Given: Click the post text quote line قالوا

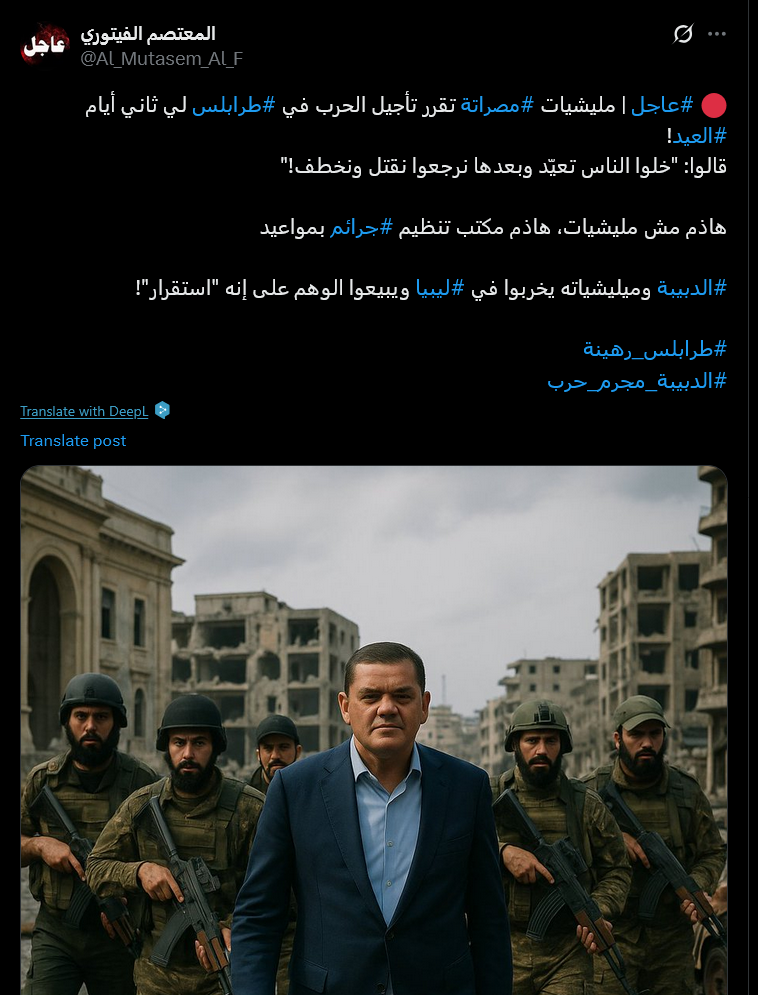Looking at the screenshot, I should (x=503, y=166).
